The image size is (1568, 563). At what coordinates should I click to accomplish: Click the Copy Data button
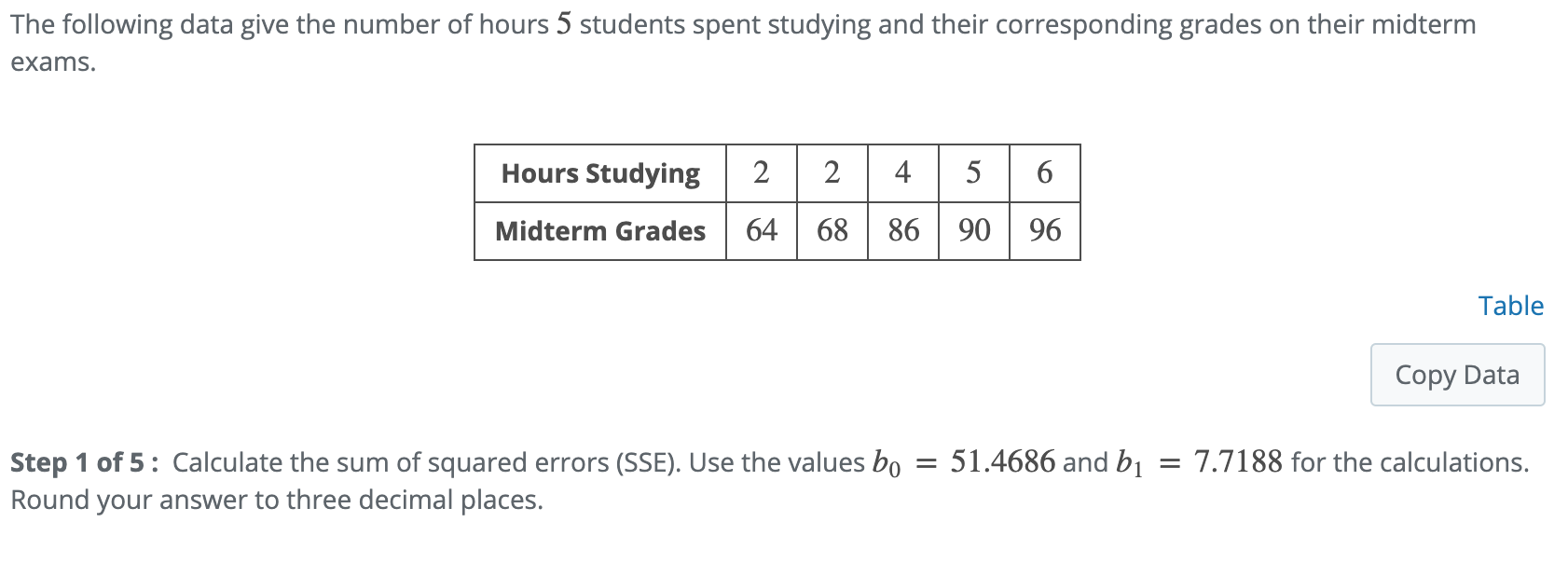(x=1456, y=374)
